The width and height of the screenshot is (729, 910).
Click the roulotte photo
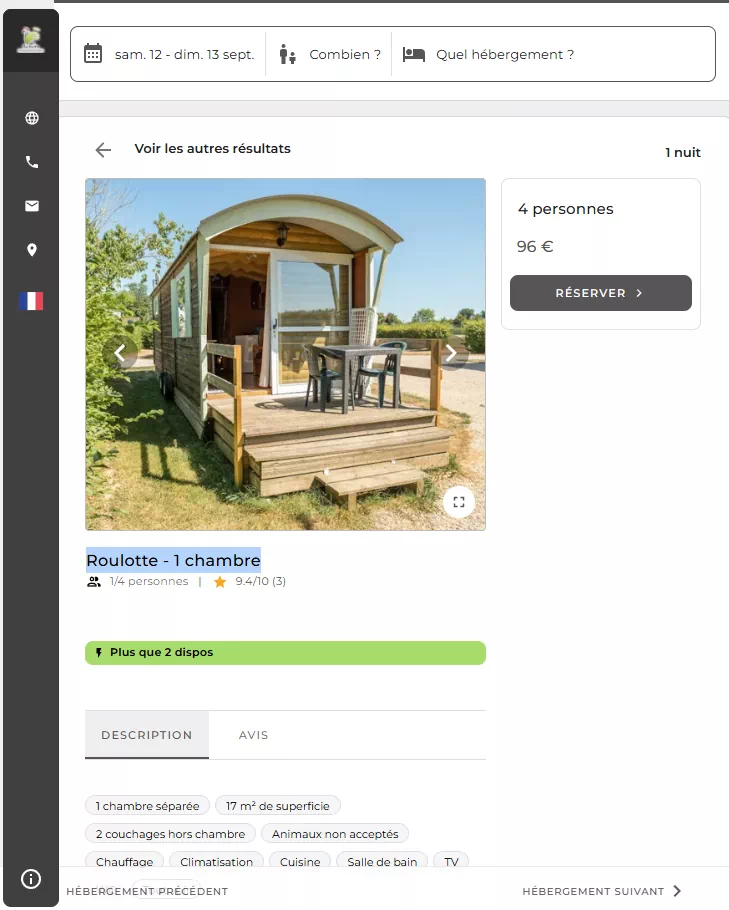(x=286, y=354)
